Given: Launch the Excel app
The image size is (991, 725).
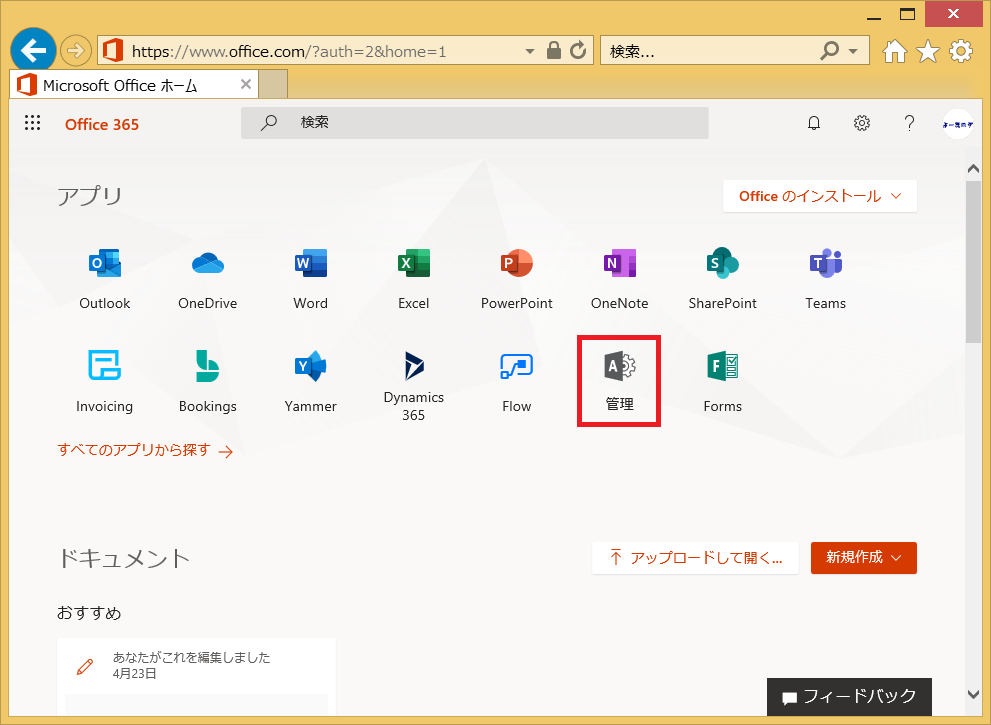Looking at the screenshot, I should click(x=413, y=278).
